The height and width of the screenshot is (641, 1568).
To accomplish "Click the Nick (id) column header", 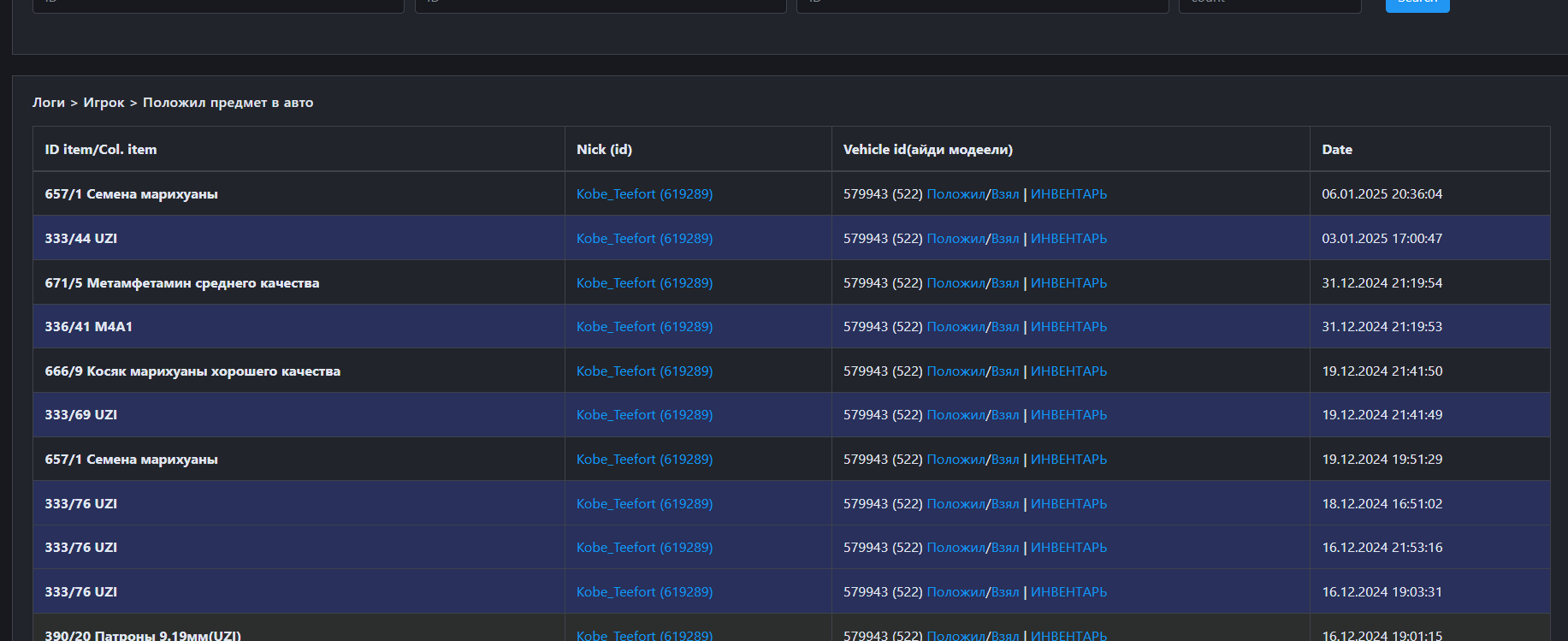I will pos(604,150).
